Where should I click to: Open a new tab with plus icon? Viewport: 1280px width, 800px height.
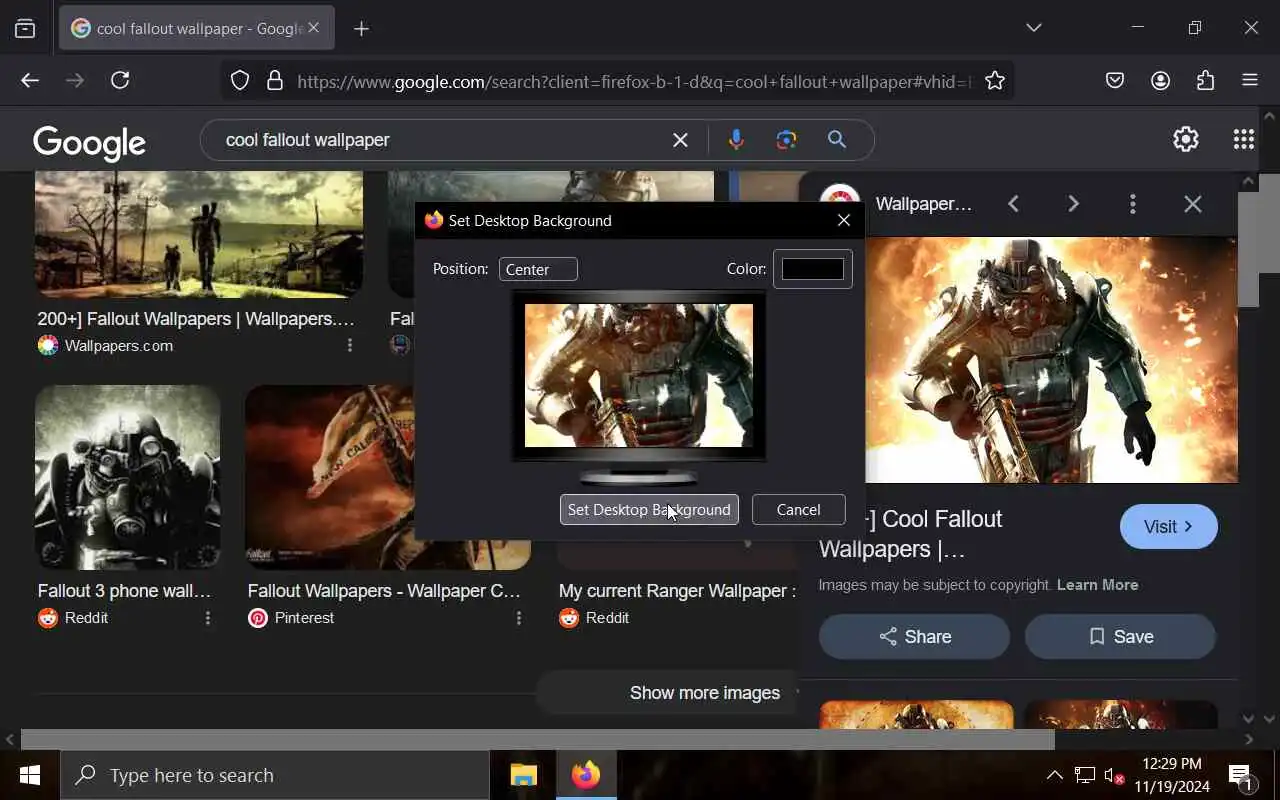click(361, 28)
